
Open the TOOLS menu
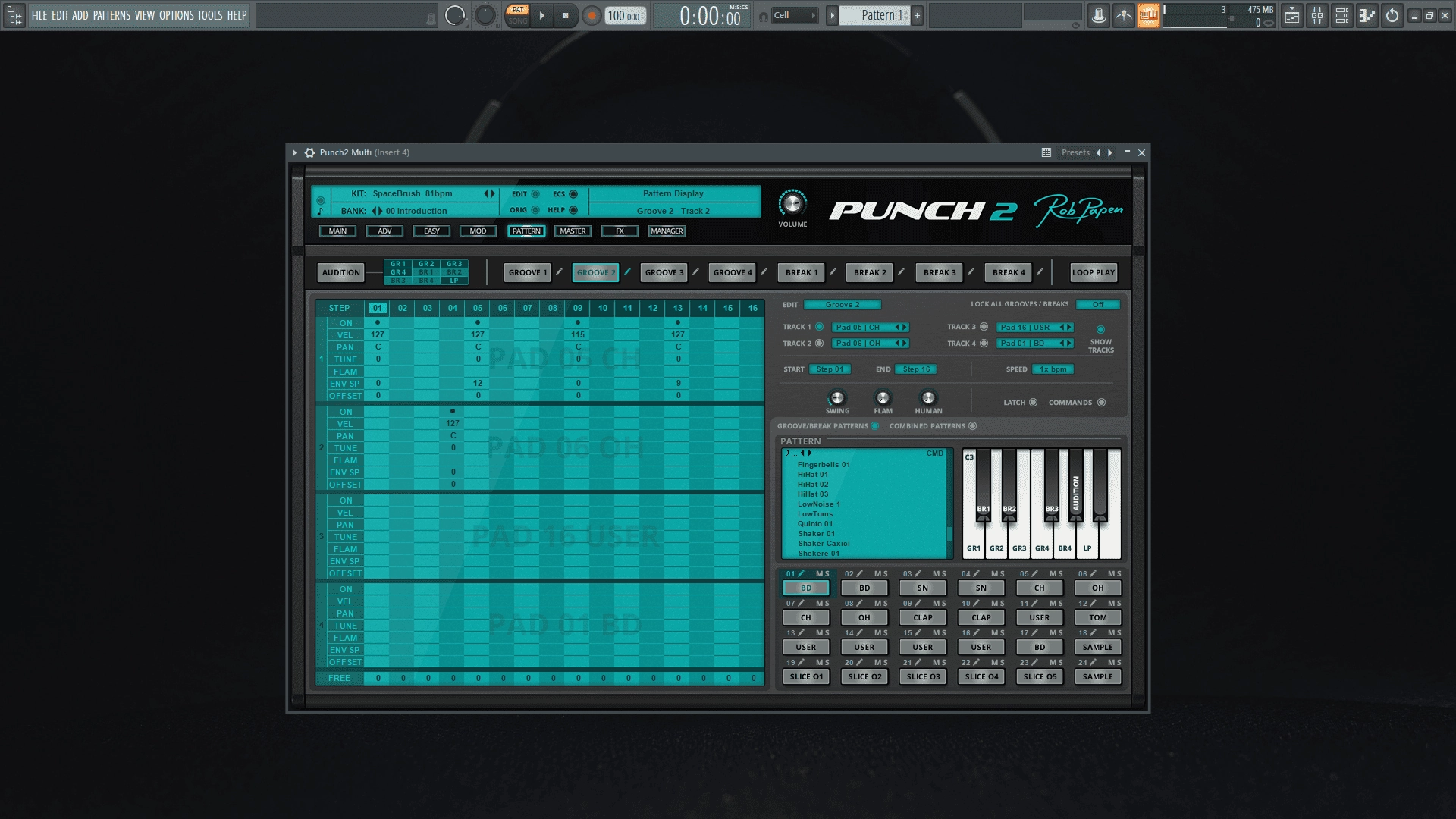click(x=210, y=15)
